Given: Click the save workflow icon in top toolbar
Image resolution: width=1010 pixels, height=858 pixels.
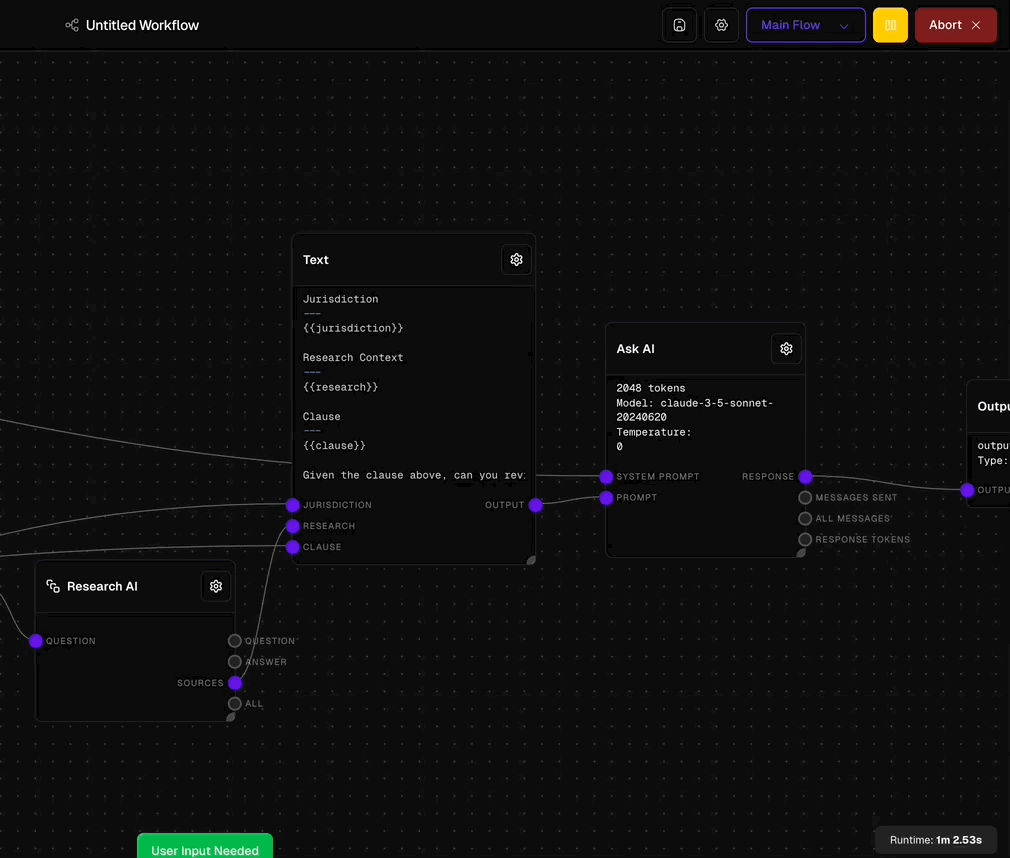Looking at the screenshot, I should tap(679, 24).
